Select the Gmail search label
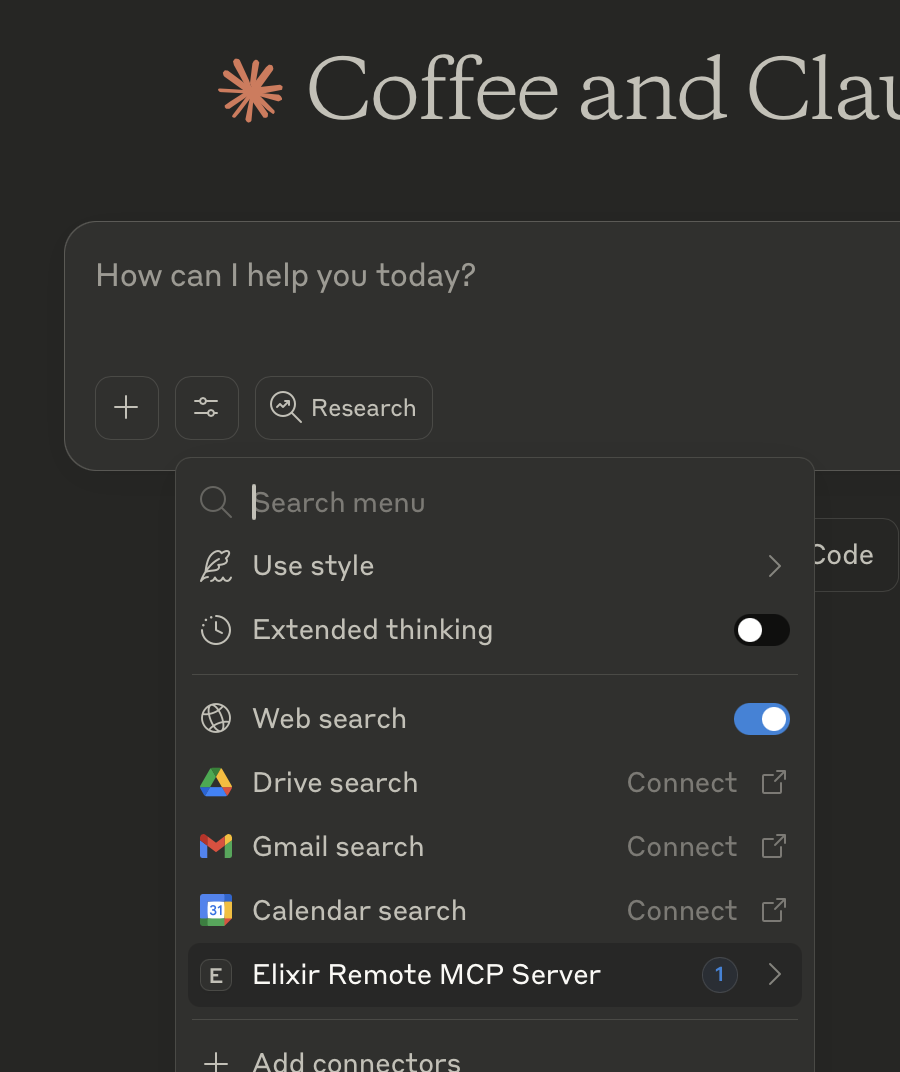The width and height of the screenshot is (900, 1072). tap(339, 846)
